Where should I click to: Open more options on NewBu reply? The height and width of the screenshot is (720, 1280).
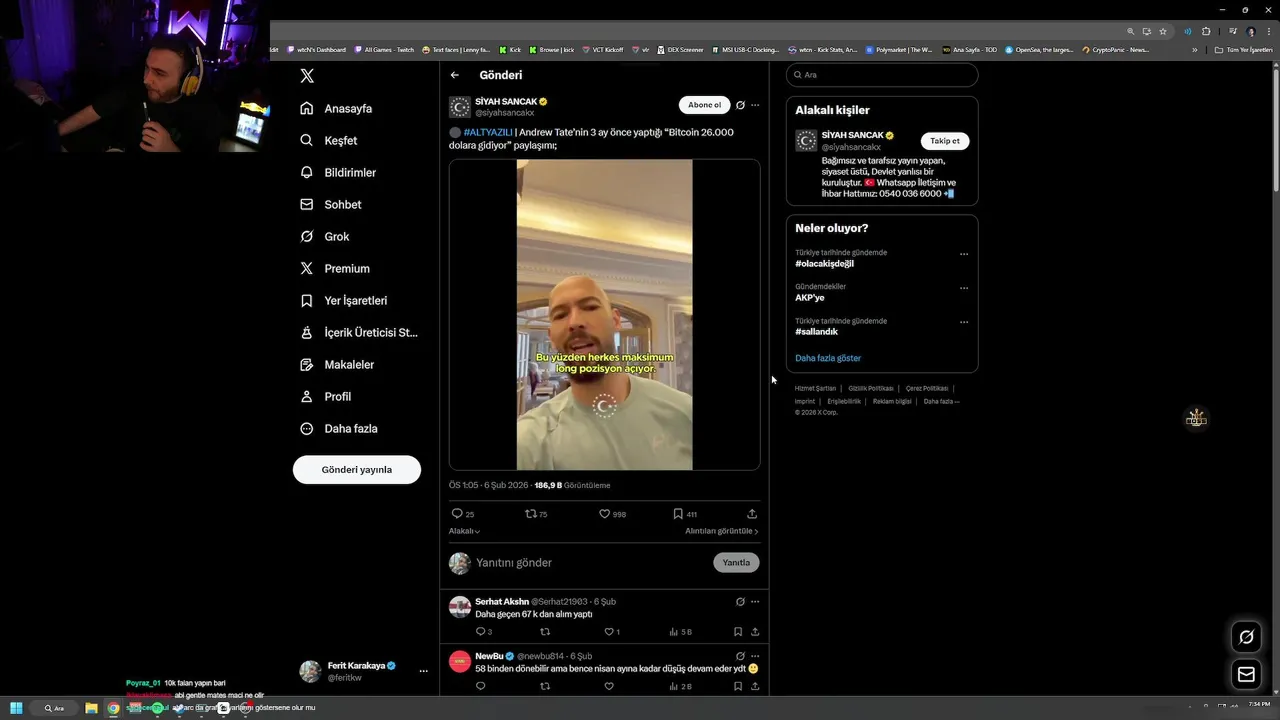tap(755, 656)
